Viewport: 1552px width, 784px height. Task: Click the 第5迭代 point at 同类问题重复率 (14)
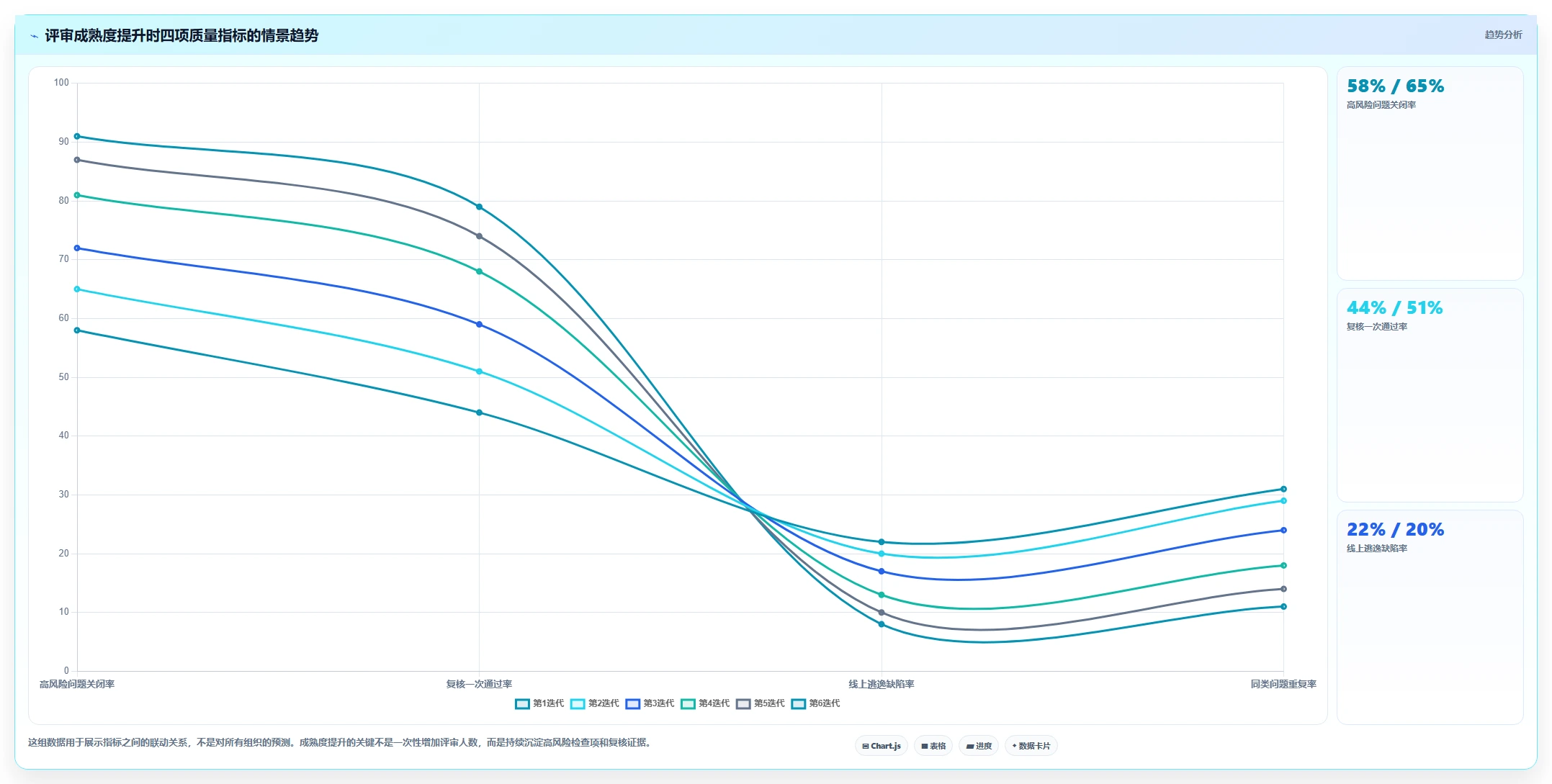pyautogui.click(x=1283, y=589)
